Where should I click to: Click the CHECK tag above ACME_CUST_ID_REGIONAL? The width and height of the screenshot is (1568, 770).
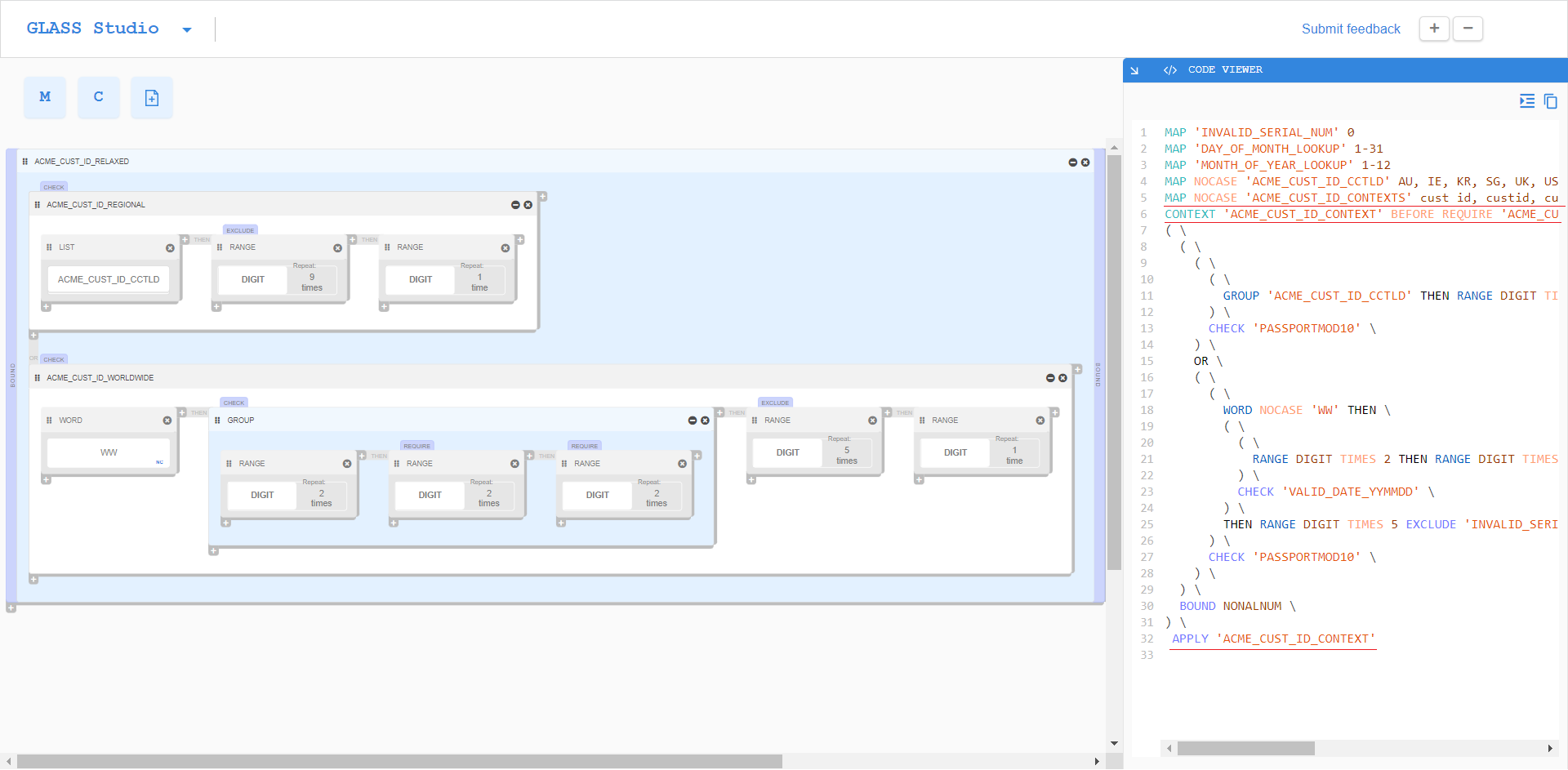54,187
